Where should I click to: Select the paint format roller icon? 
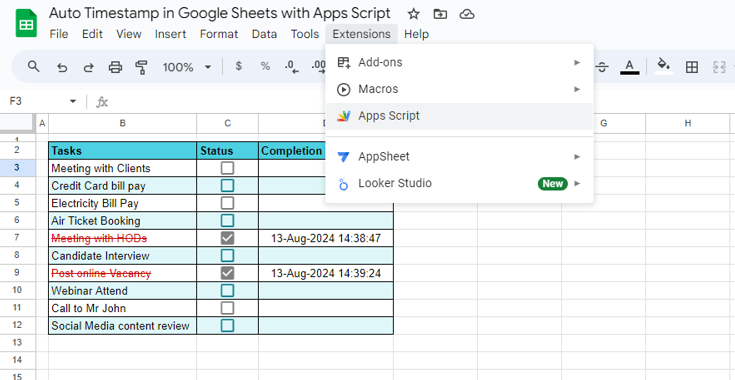(141, 67)
